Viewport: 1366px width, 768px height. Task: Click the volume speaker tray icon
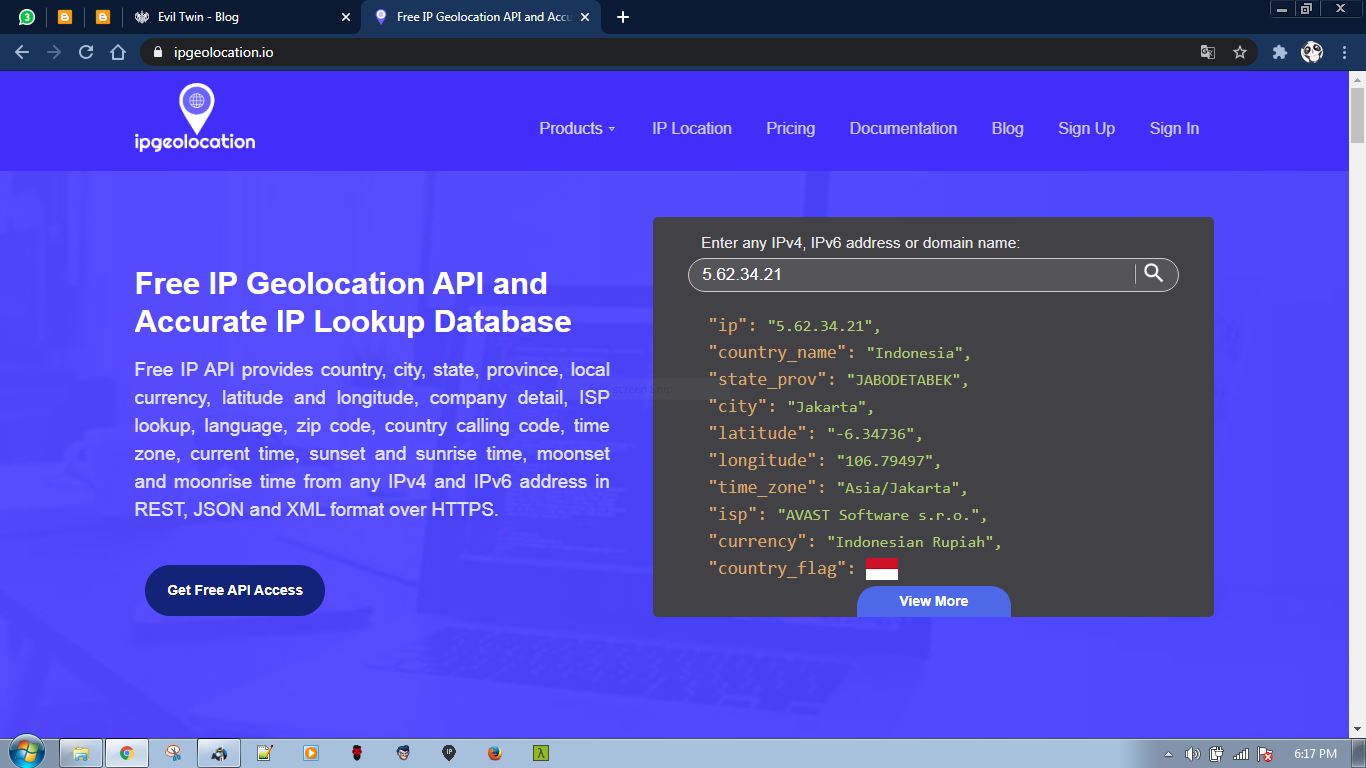pos(1192,754)
